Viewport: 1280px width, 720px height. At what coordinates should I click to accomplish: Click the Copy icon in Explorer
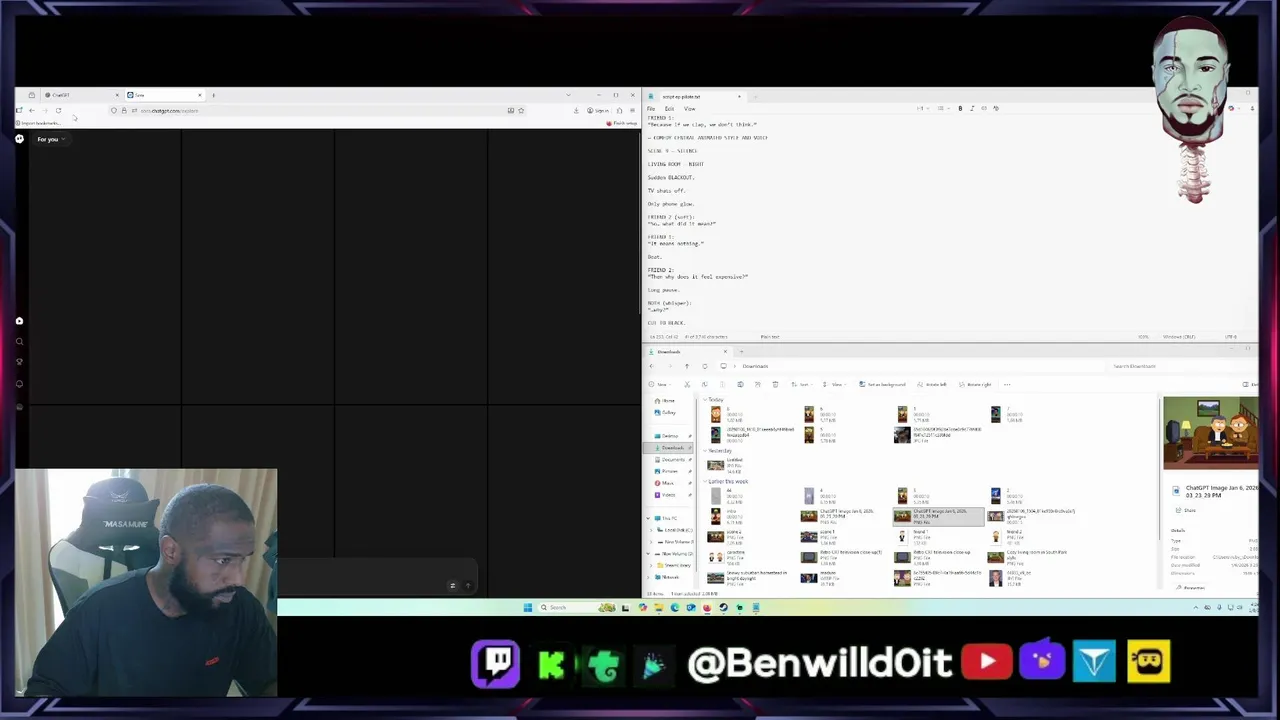tap(704, 385)
